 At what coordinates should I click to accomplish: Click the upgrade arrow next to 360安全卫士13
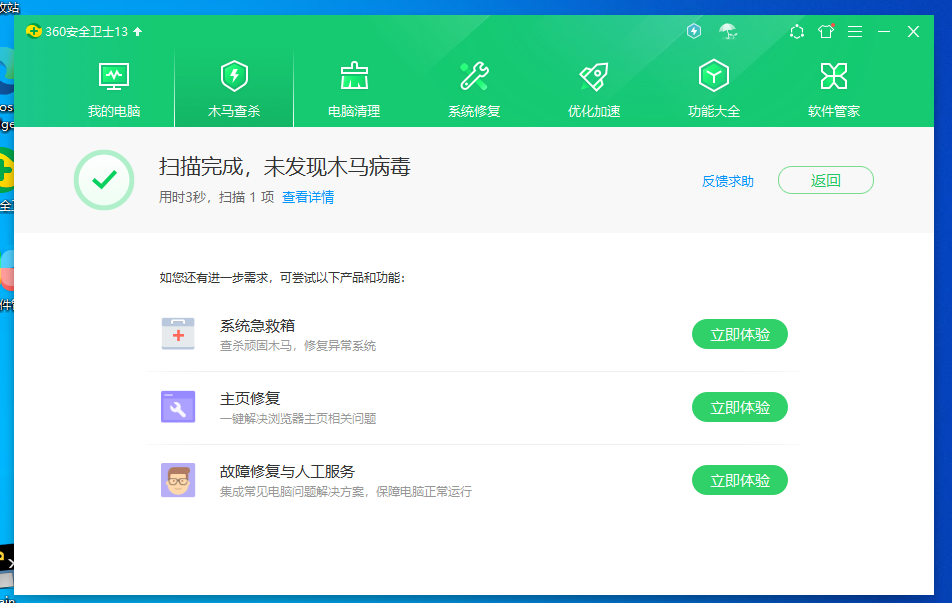(x=138, y=32)
